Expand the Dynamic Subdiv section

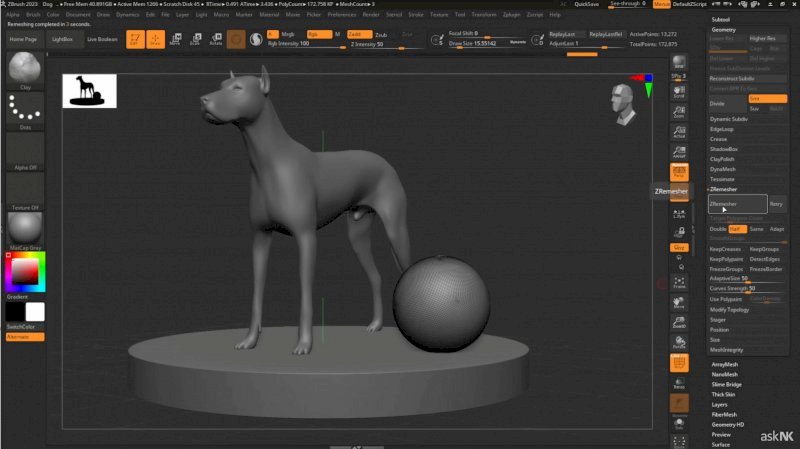pos(729,119)
